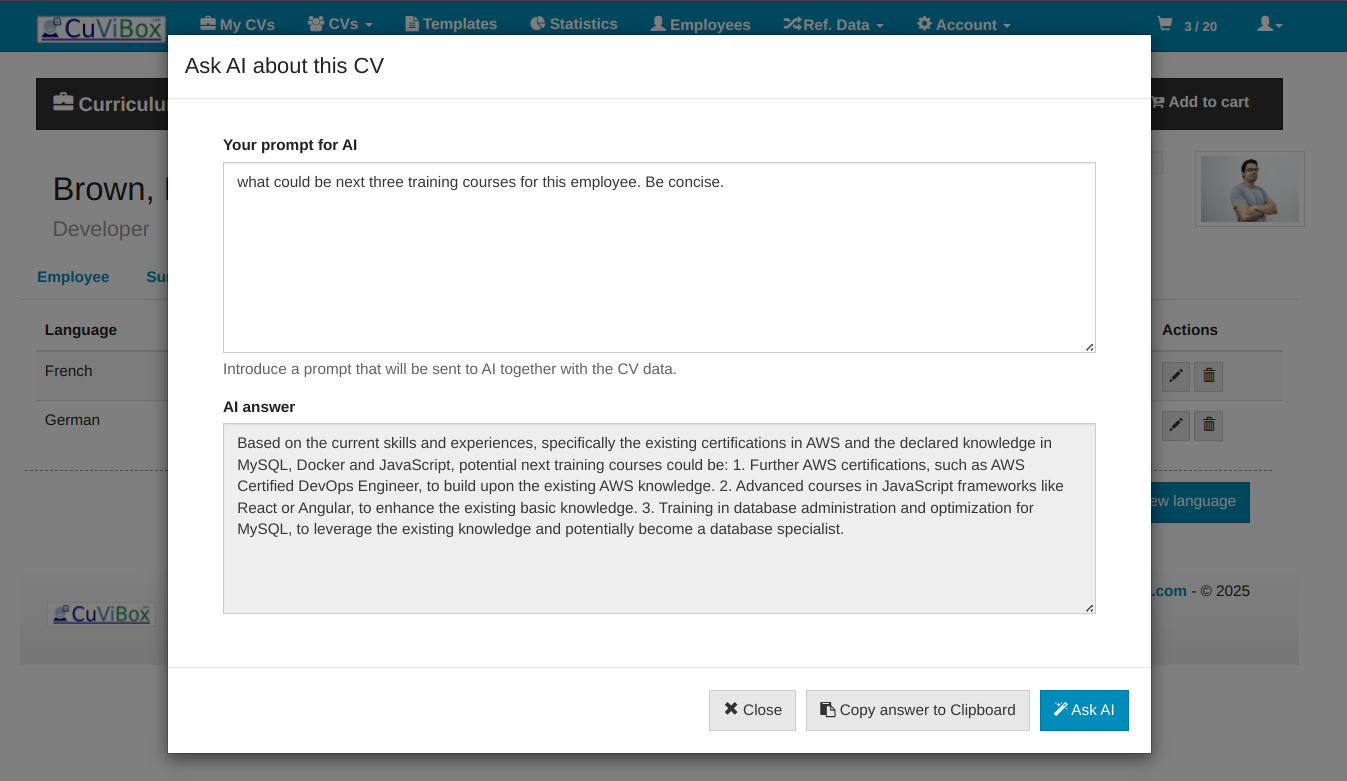
Task: Switch to the Employee tab
Action: [x=73, y=277]
